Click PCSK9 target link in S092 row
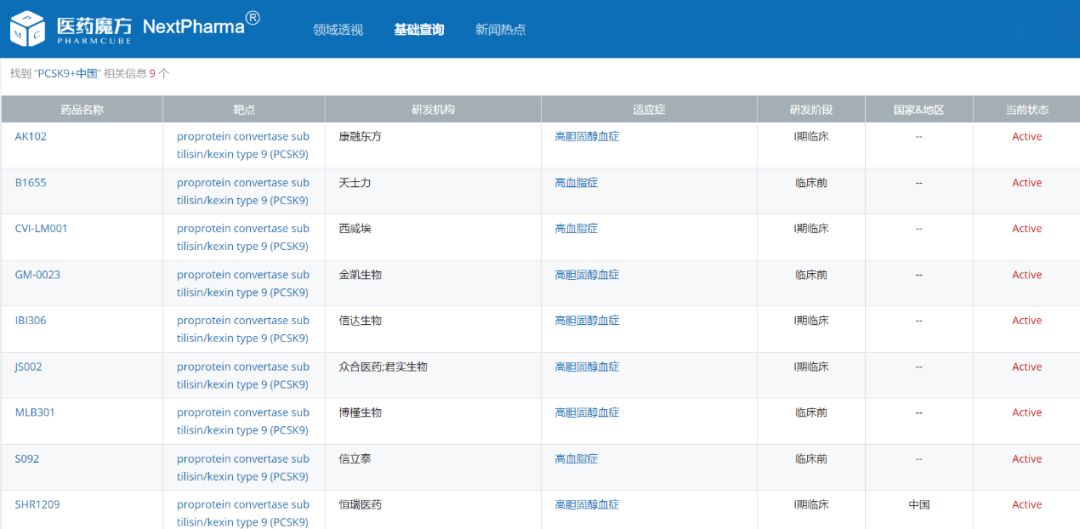 243,467
